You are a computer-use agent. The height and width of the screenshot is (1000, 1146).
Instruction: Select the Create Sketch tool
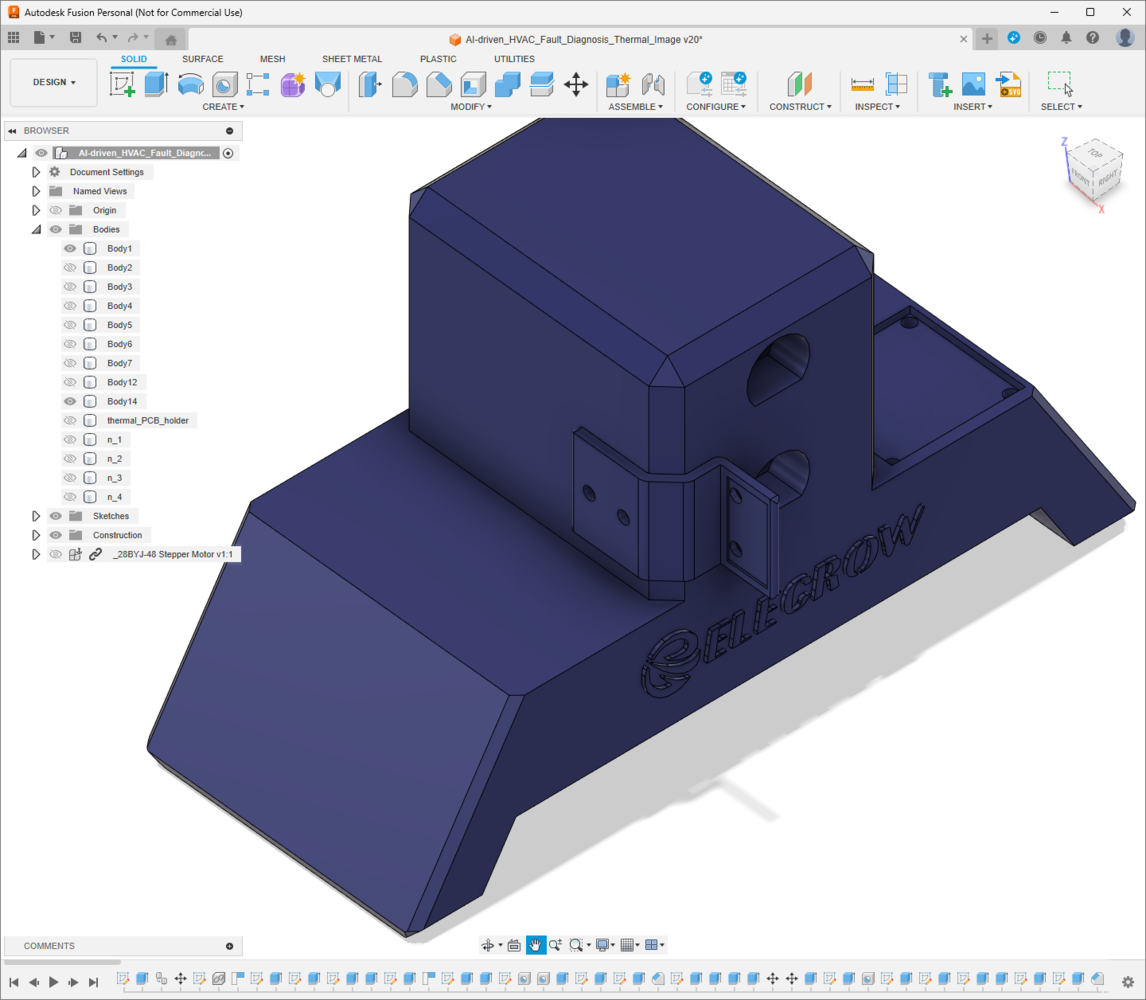pos(122,84)
